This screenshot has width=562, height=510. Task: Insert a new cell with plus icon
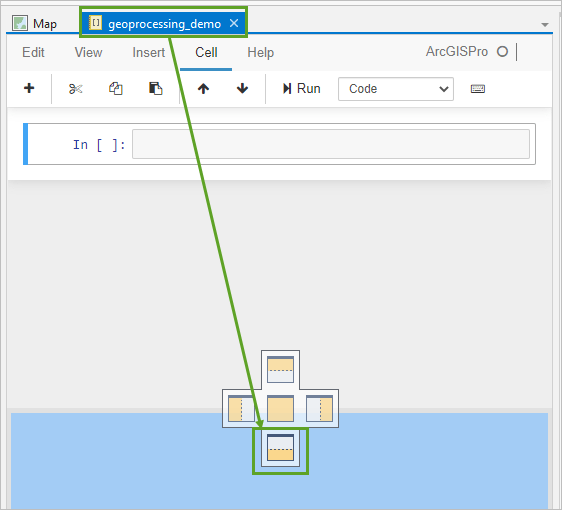pyautogui.click(x=29, y=88)
